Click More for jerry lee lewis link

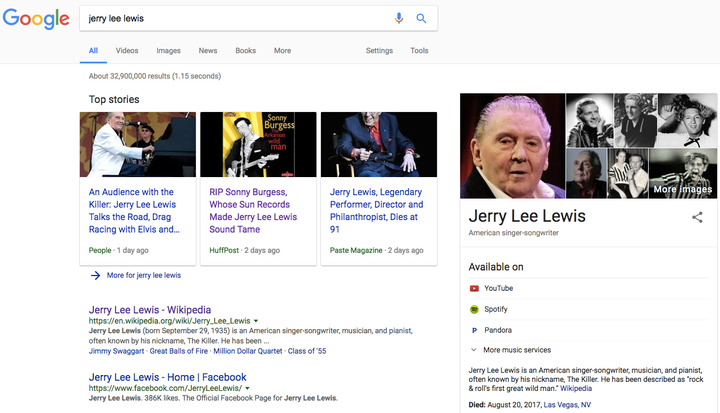point(144,275)
